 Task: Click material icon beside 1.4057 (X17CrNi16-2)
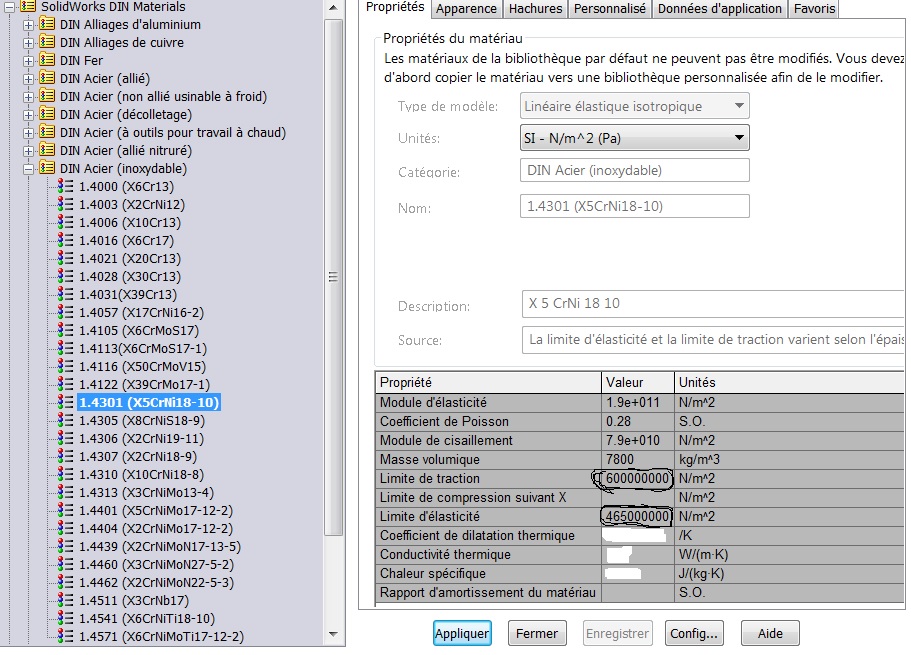[66, 313]
